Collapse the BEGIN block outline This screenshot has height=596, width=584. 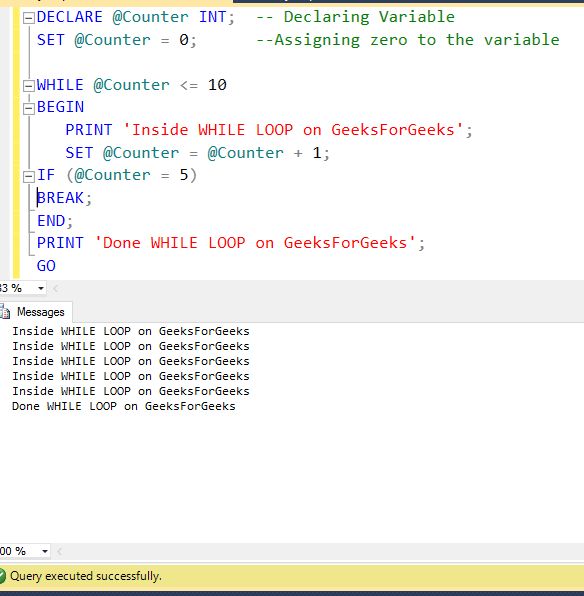click(29, 109)
